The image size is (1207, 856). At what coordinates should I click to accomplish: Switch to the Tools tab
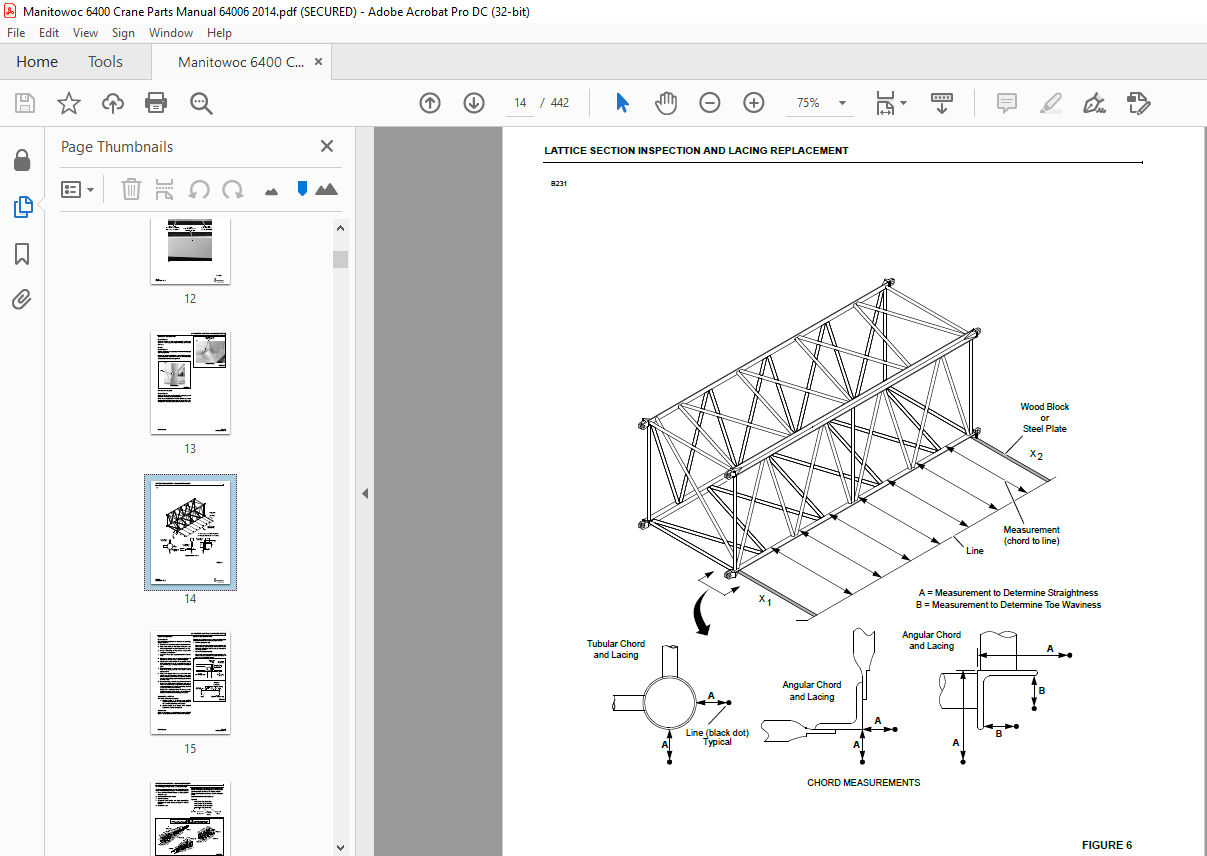pos(105,61)
